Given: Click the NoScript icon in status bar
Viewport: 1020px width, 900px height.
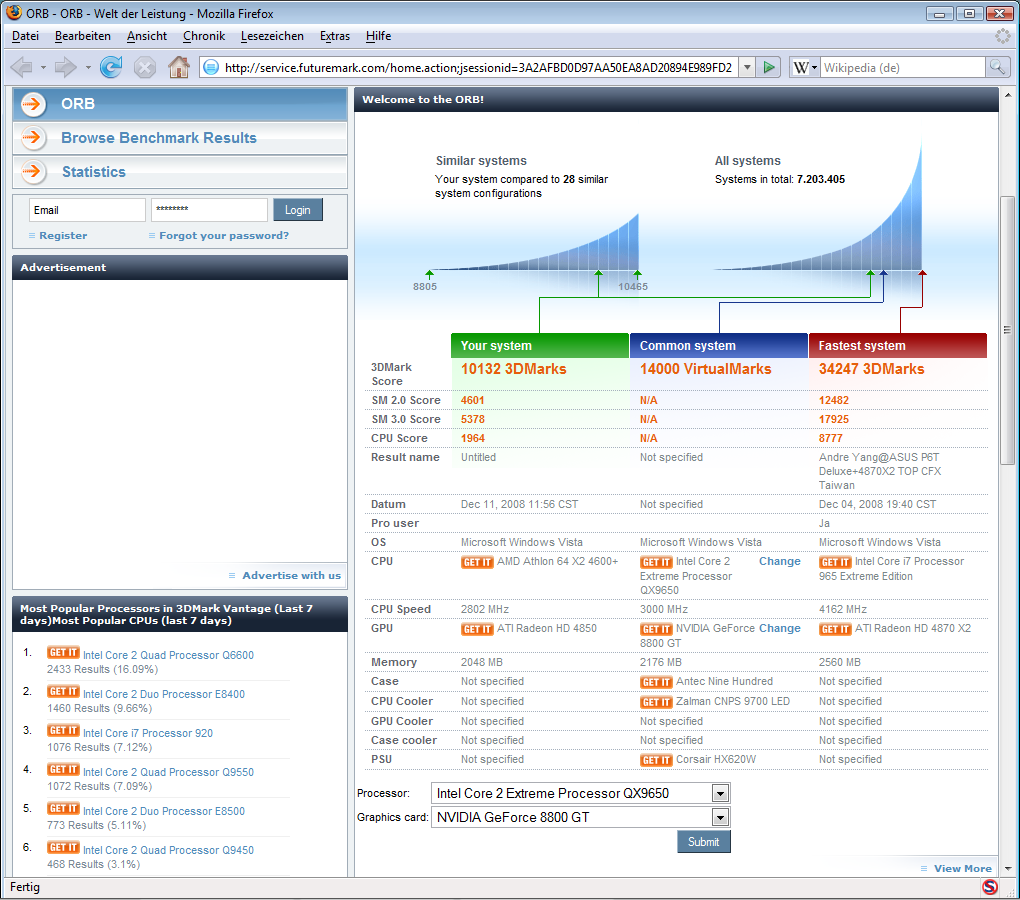Looking at the screenshot, I should click(x=990, y=887).
